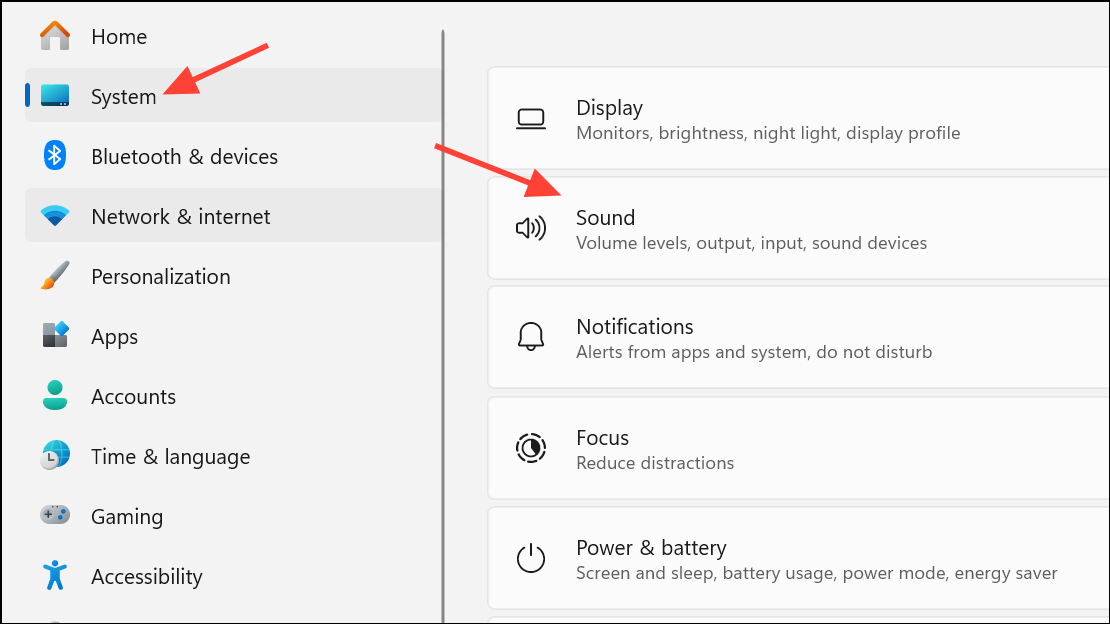Click the Focus circular icon
Viewport: 1110px width, 624px height.
pyautogui.click(x=531, y=448)
